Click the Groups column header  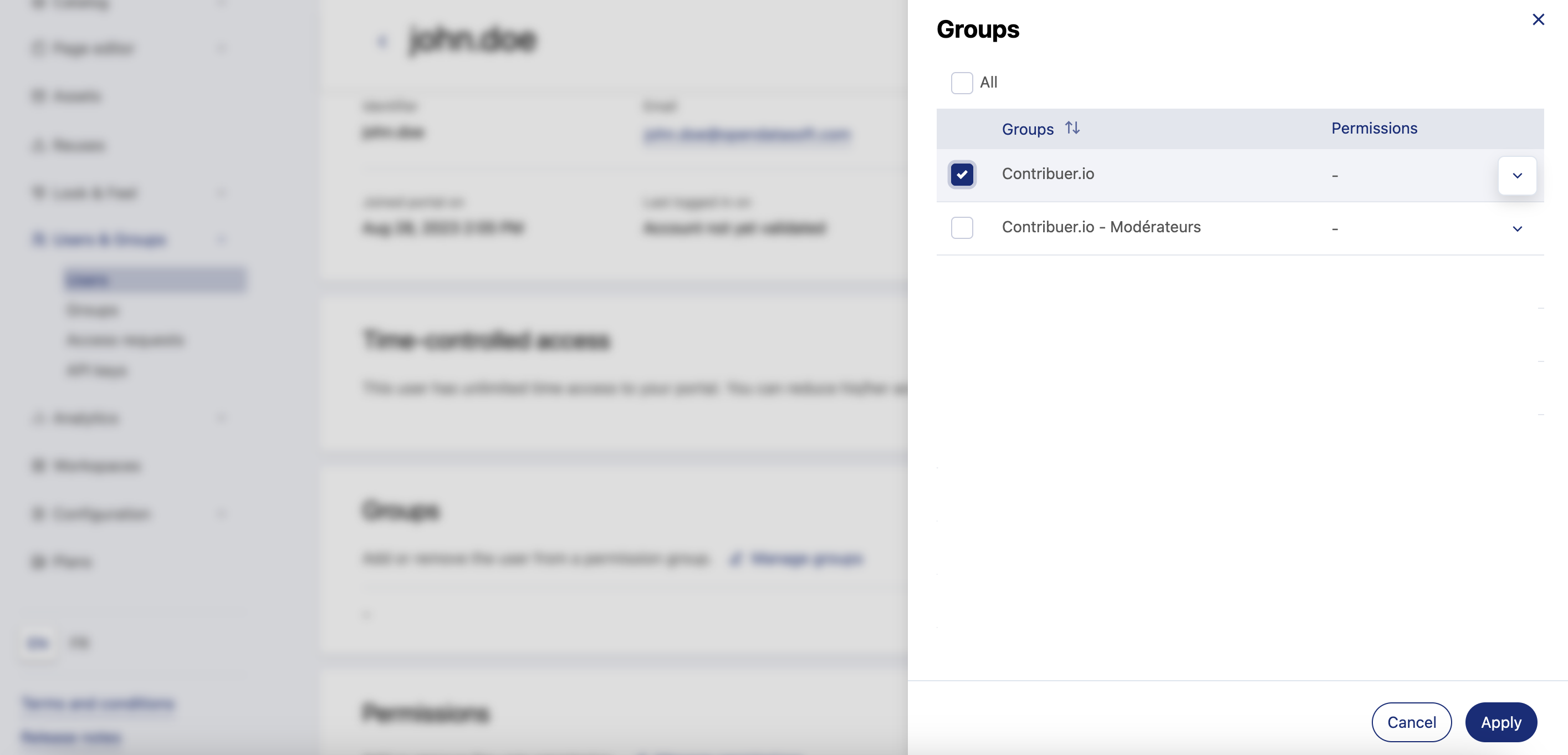pyautogui.click(x=1027, y=129)
